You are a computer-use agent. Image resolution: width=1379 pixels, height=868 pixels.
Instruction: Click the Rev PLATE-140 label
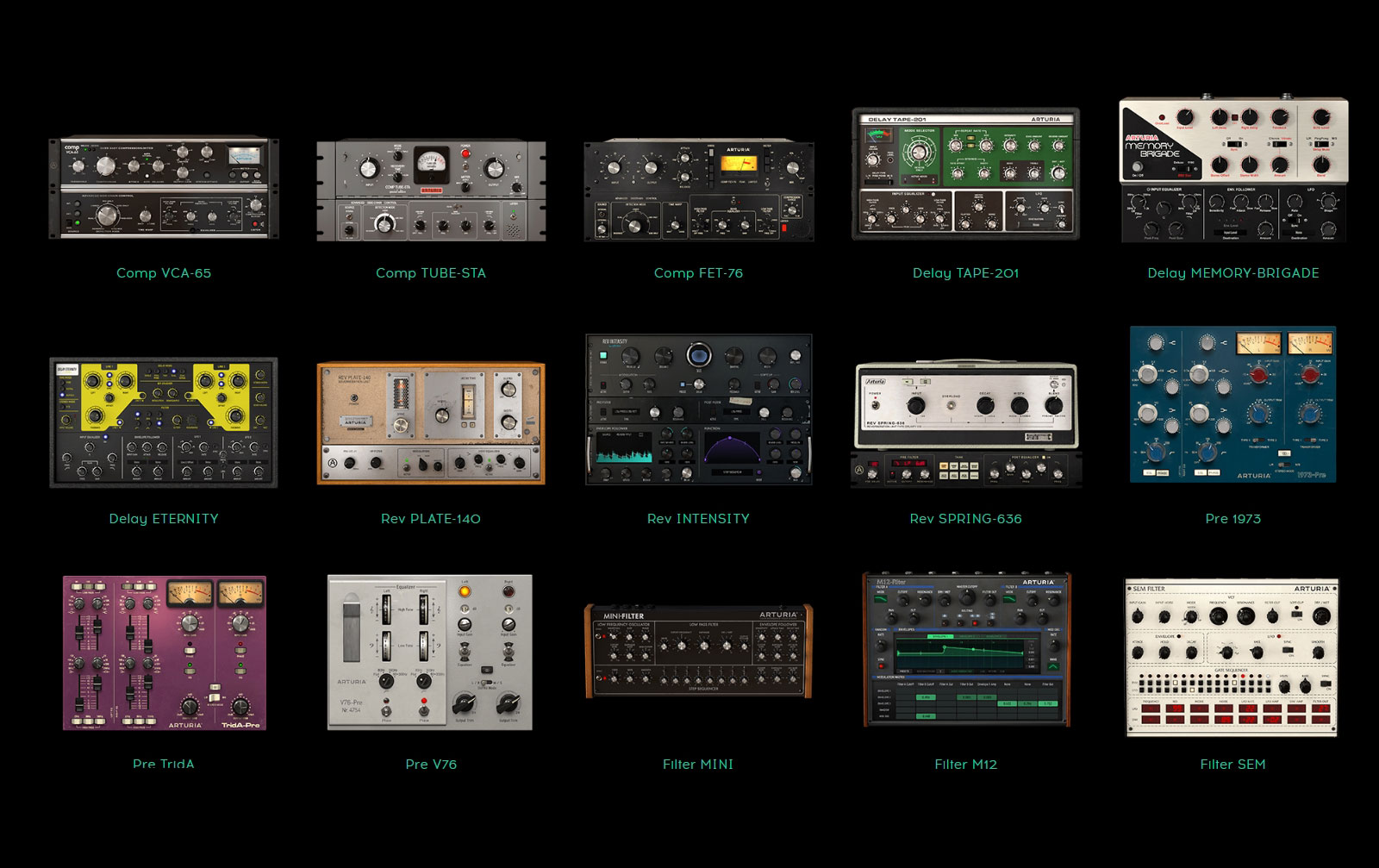pos(431,519)
